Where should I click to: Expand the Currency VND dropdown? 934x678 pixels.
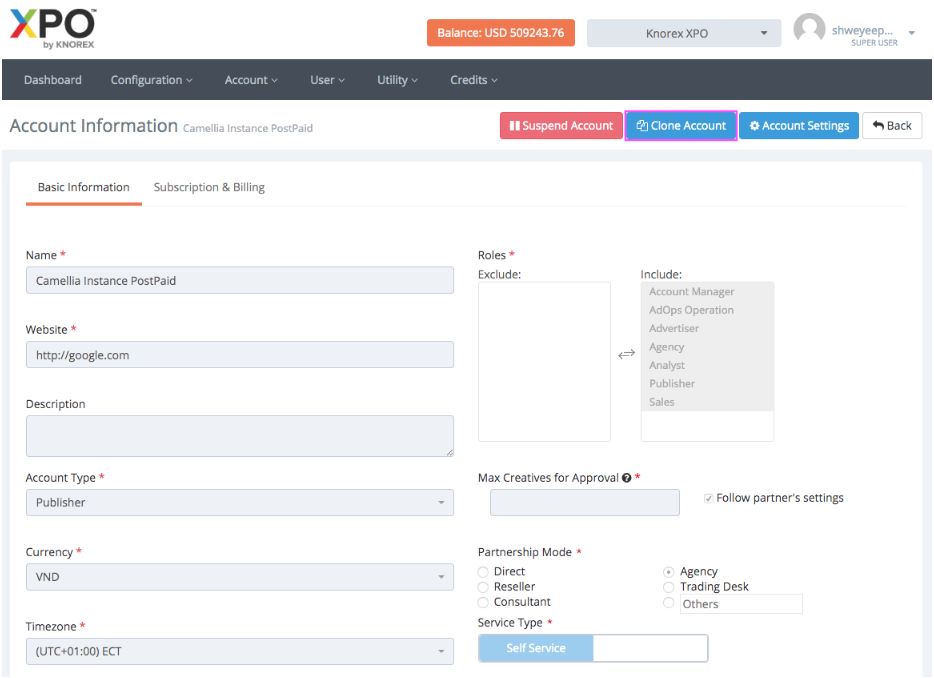(239, 577)
